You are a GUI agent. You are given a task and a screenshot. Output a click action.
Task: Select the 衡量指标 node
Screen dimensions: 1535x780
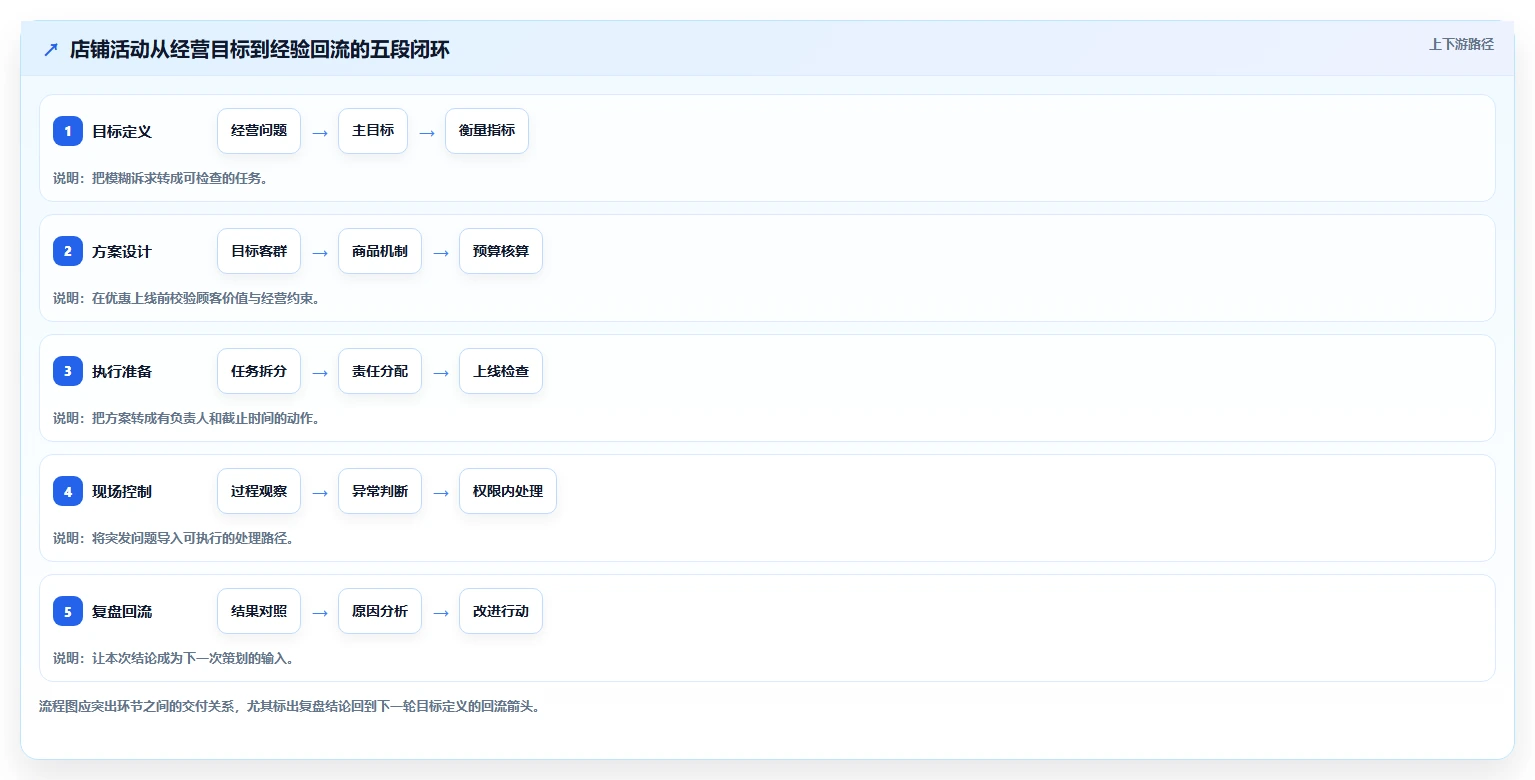point(487,131)
